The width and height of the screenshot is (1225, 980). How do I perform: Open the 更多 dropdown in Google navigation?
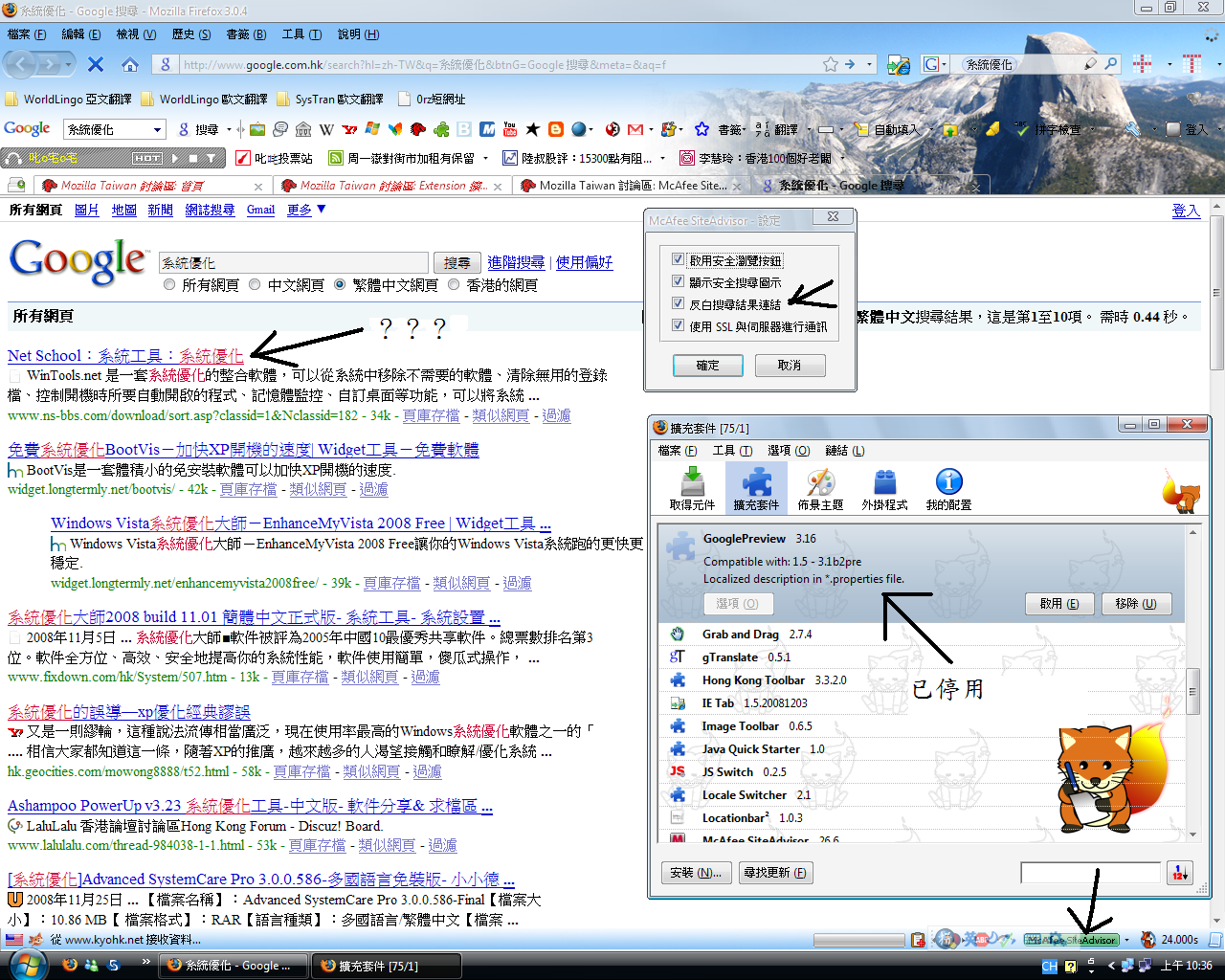(x=306, y=210)
